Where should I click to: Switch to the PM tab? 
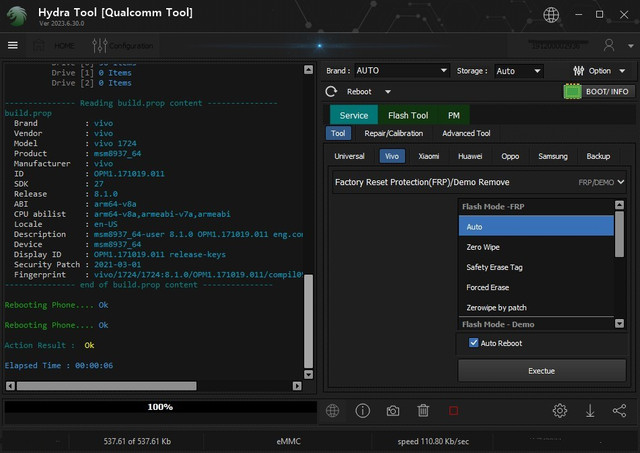click(453, 115)
